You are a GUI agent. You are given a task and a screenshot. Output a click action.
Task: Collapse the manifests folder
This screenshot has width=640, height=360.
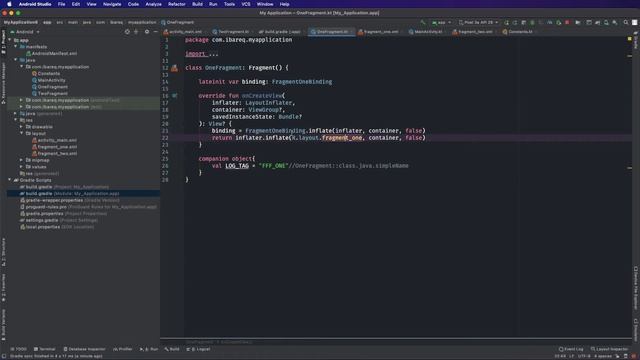[x=16, y=47]
